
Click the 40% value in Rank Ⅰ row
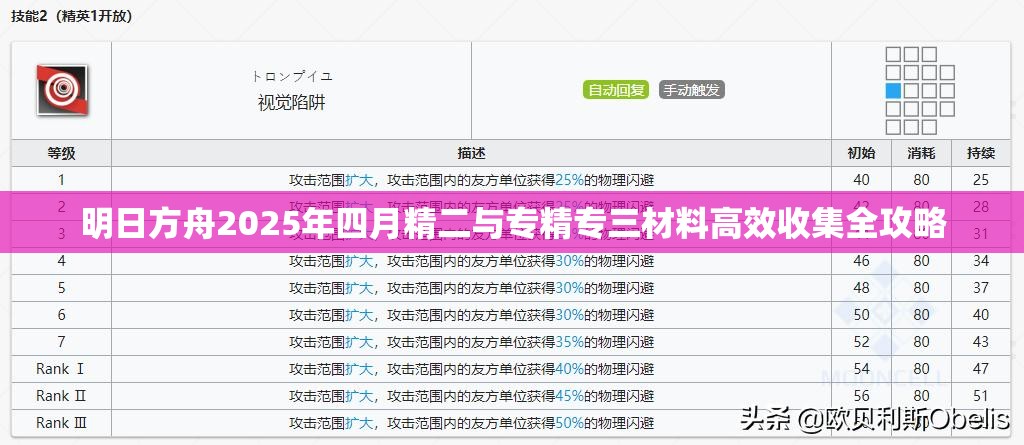[x=569, y=369]
